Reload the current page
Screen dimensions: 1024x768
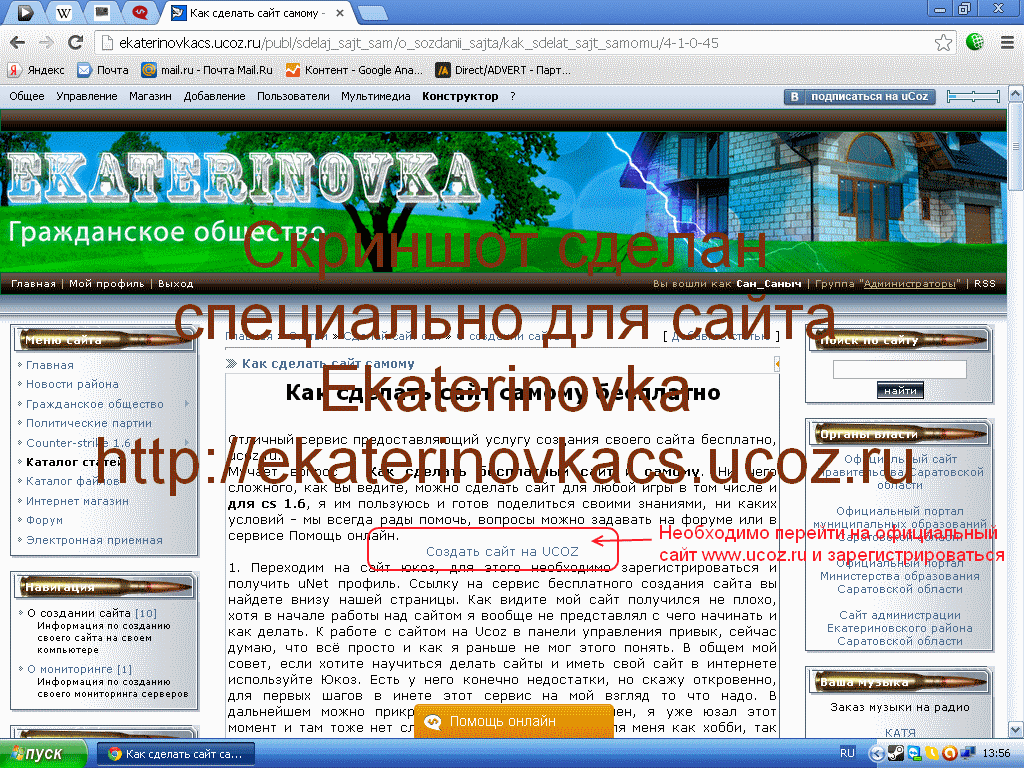75,43
